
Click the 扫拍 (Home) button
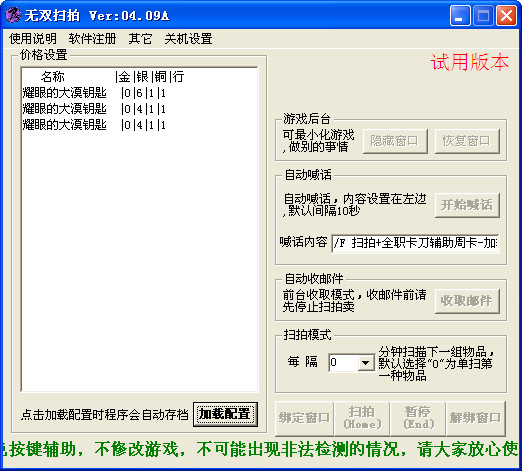[x=362, y=418]
